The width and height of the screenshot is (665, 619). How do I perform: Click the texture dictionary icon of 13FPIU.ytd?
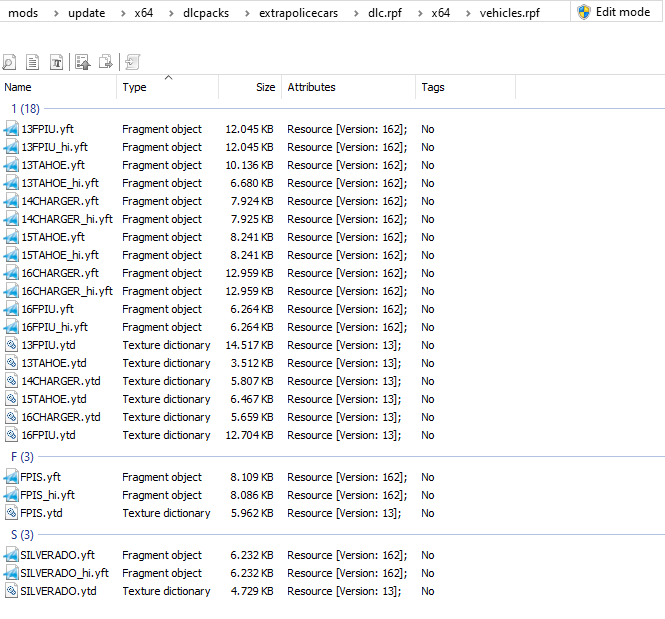point(11,345)
